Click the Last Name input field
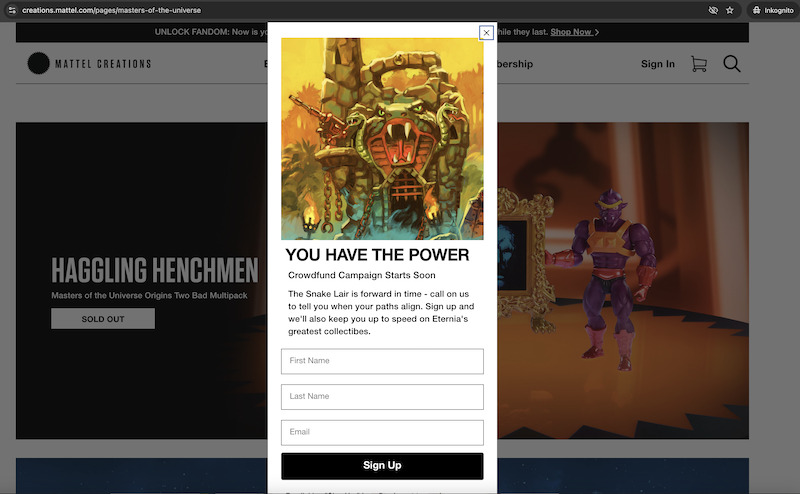800x494 pixels. coord(382,397)
